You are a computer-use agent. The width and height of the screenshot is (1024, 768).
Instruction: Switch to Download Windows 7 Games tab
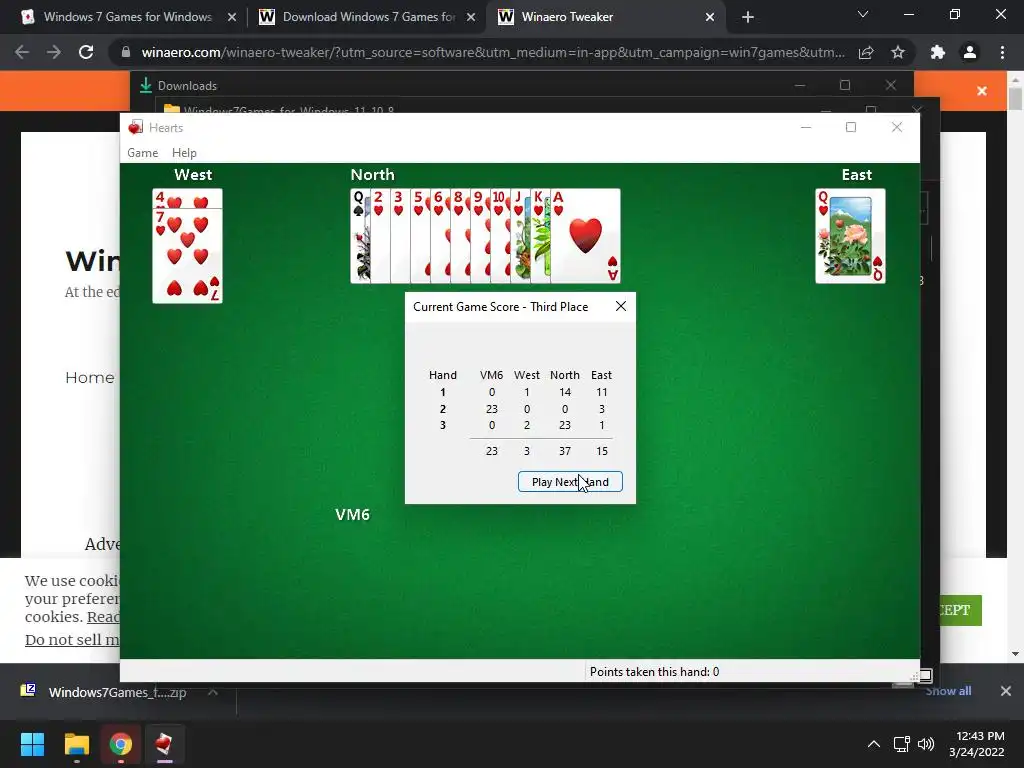pyautogui.click(x=368, y=17)
